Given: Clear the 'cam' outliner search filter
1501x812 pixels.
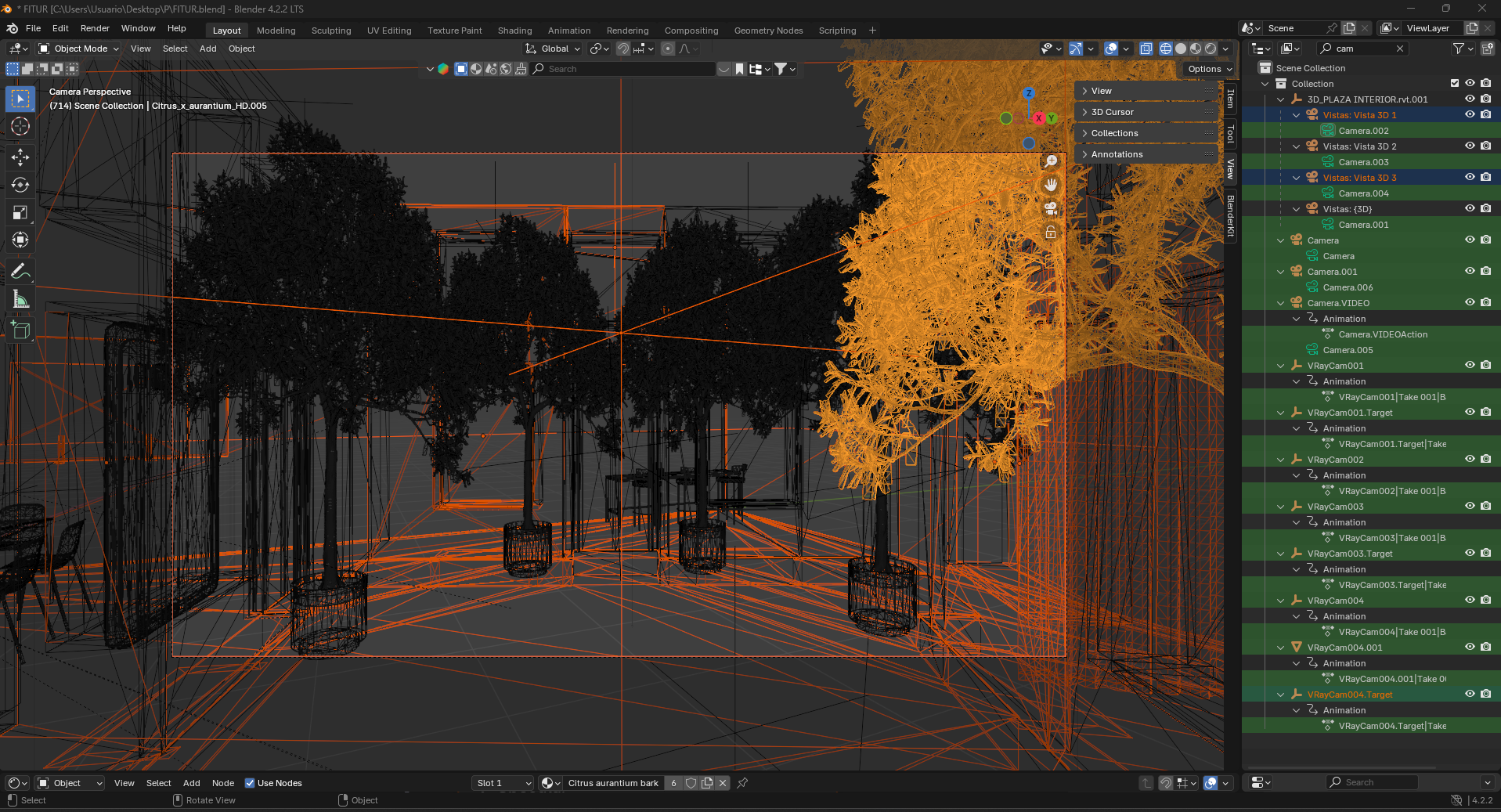Looking at the screenshot, I should 1400,49.
